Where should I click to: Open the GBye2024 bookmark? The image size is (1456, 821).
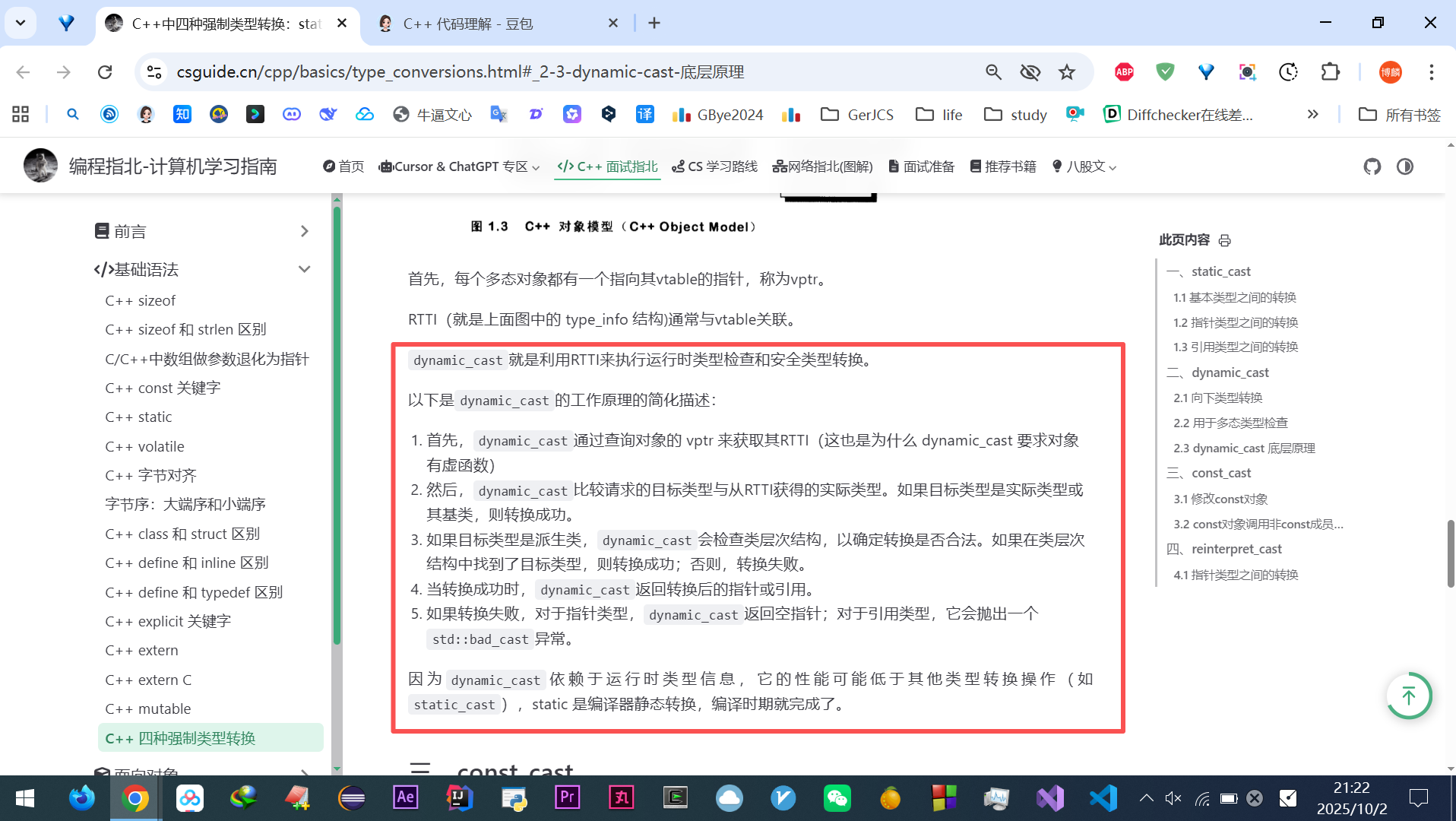[717, 114]
